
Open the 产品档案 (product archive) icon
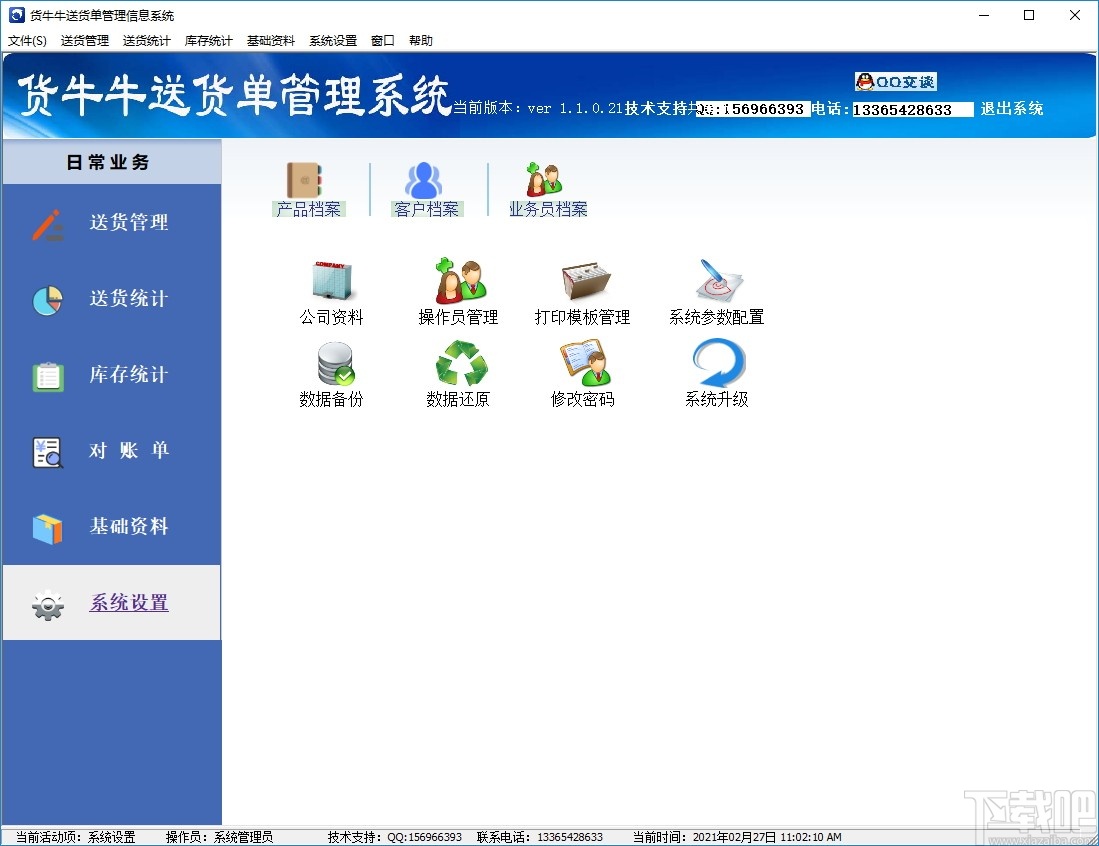pos(309,189)
